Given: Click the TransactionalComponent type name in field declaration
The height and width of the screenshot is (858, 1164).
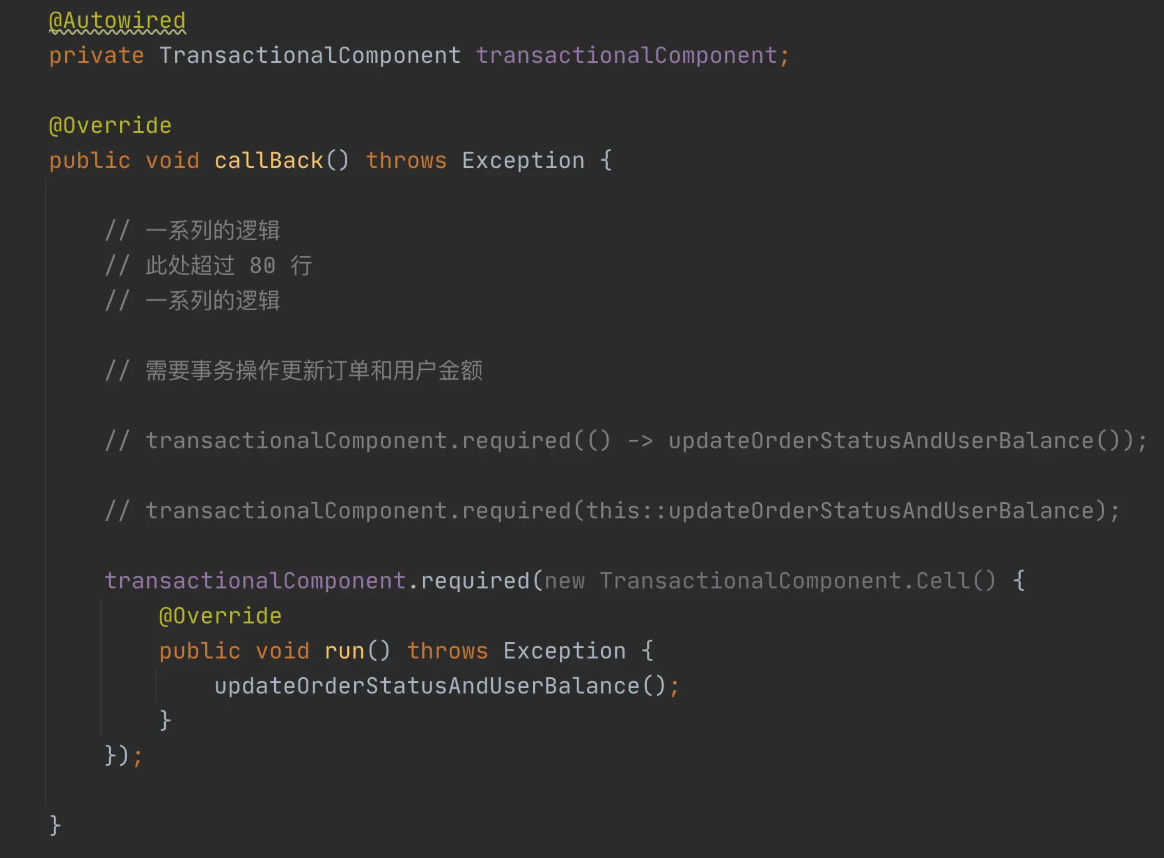Looking at the screenshot, I should (310, 56).
